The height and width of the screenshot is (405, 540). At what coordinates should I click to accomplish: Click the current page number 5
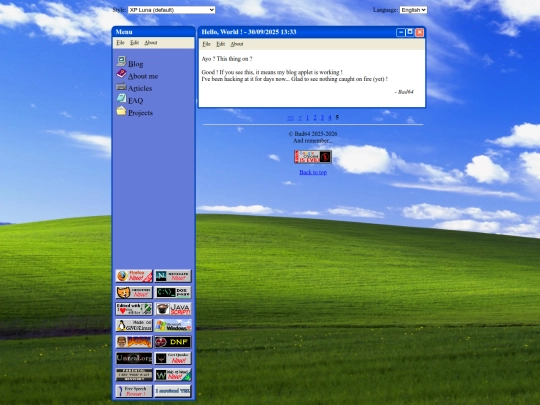[x=337, y=117]
